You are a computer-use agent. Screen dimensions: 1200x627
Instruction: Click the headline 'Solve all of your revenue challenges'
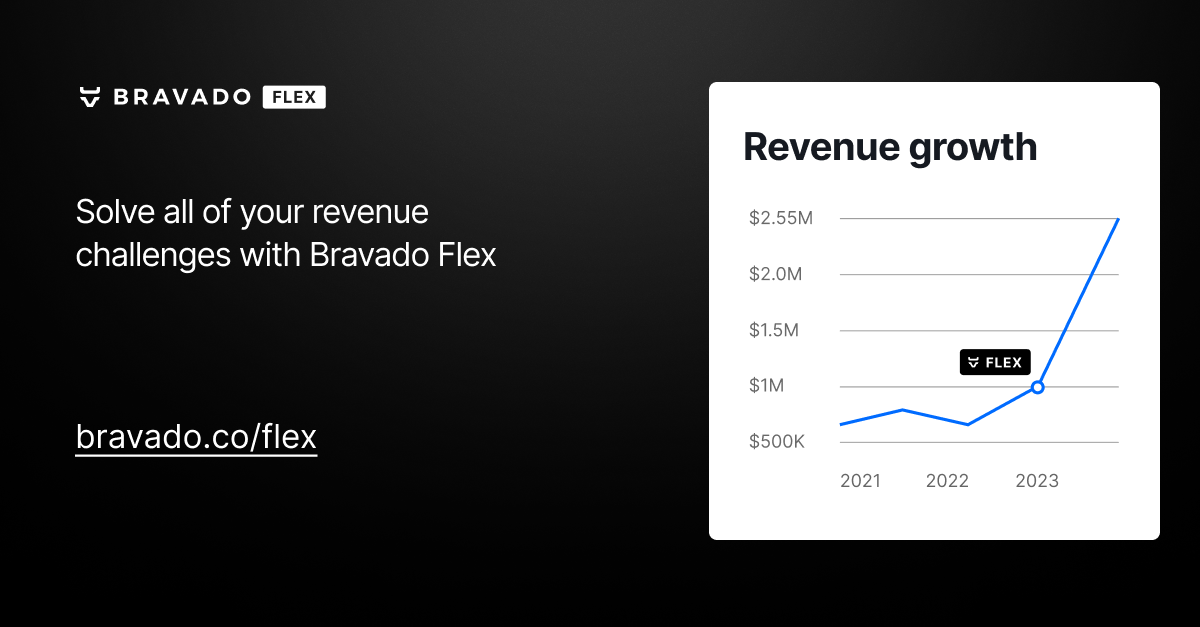tap(286, 233)
